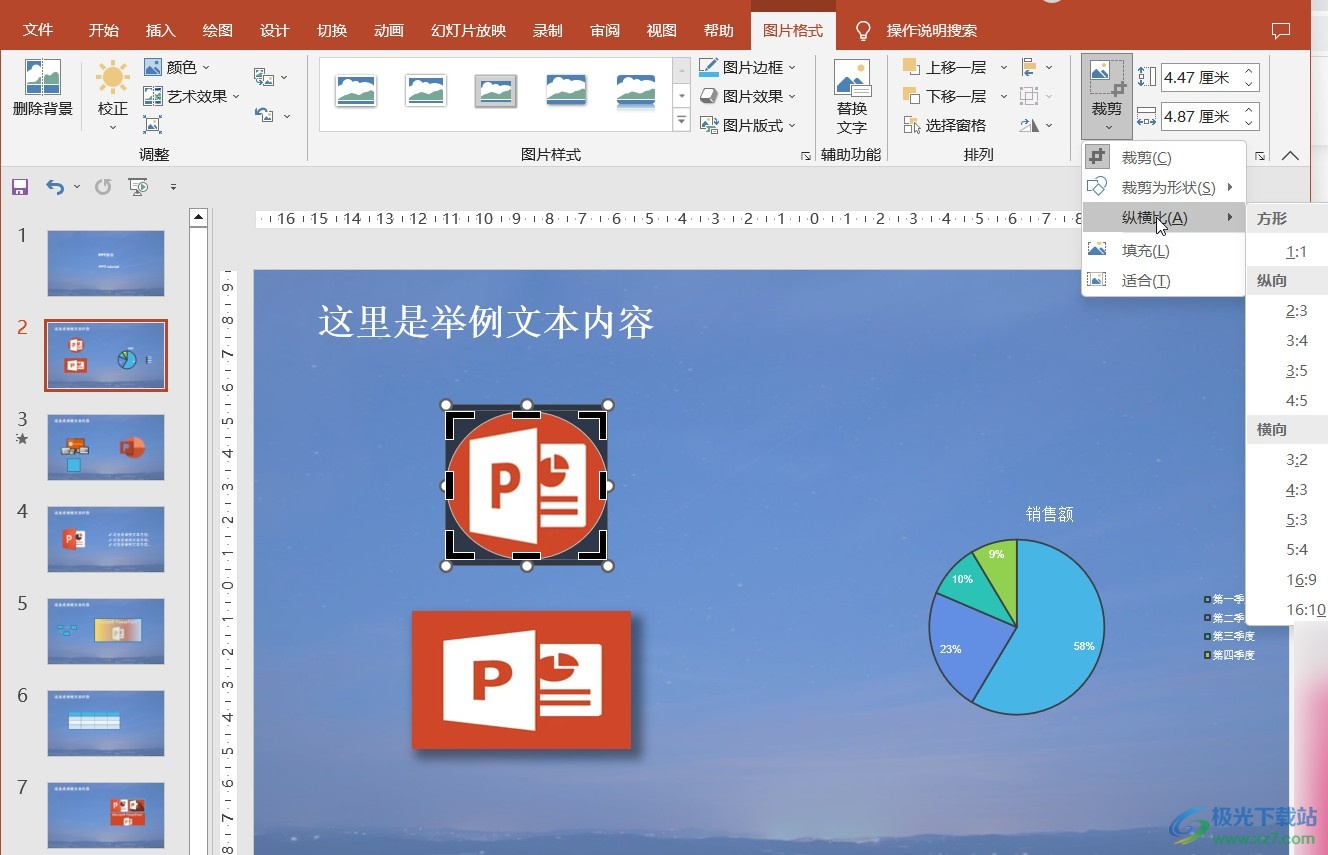
Task: Switch to the 动画 tab
Action: point(388,31)
